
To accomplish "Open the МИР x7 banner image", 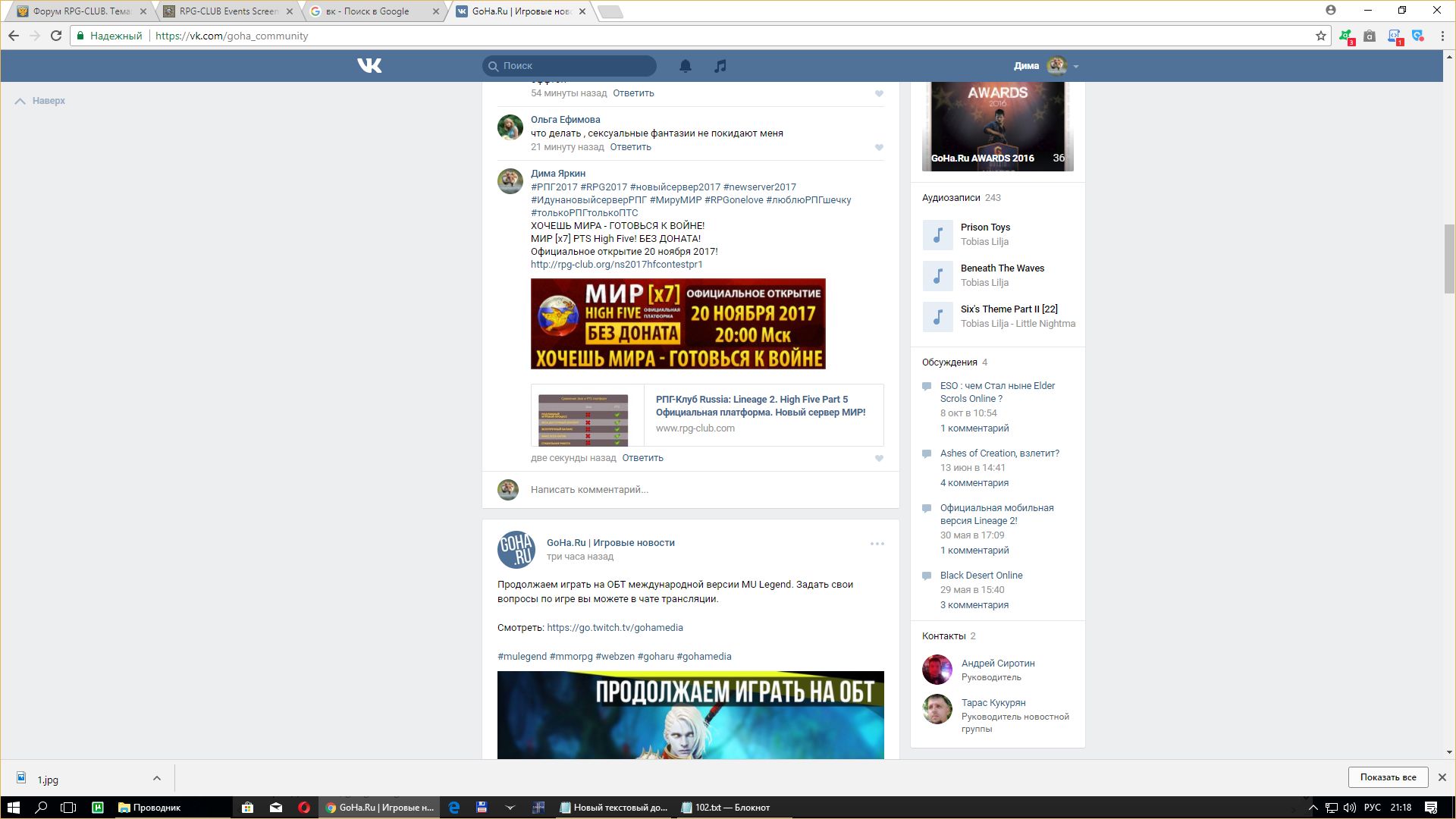I will tap(678, 324).
